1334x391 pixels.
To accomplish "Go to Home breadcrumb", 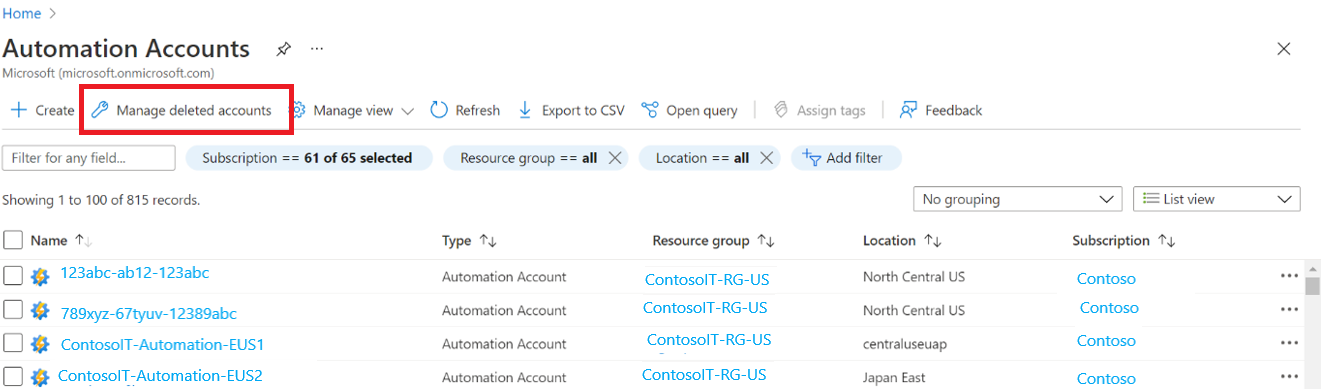I will pyautogui.click(x=22, y=14).
